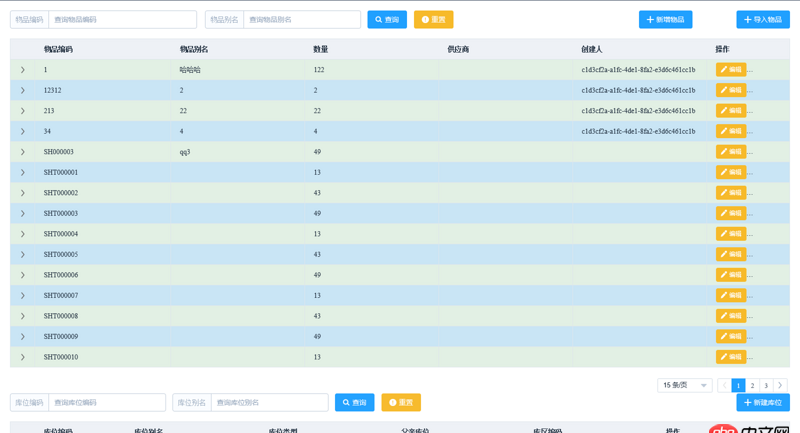Expand row with item code 213
The height and width of the screenshot is (433, 800).
(x=22, y=111)
